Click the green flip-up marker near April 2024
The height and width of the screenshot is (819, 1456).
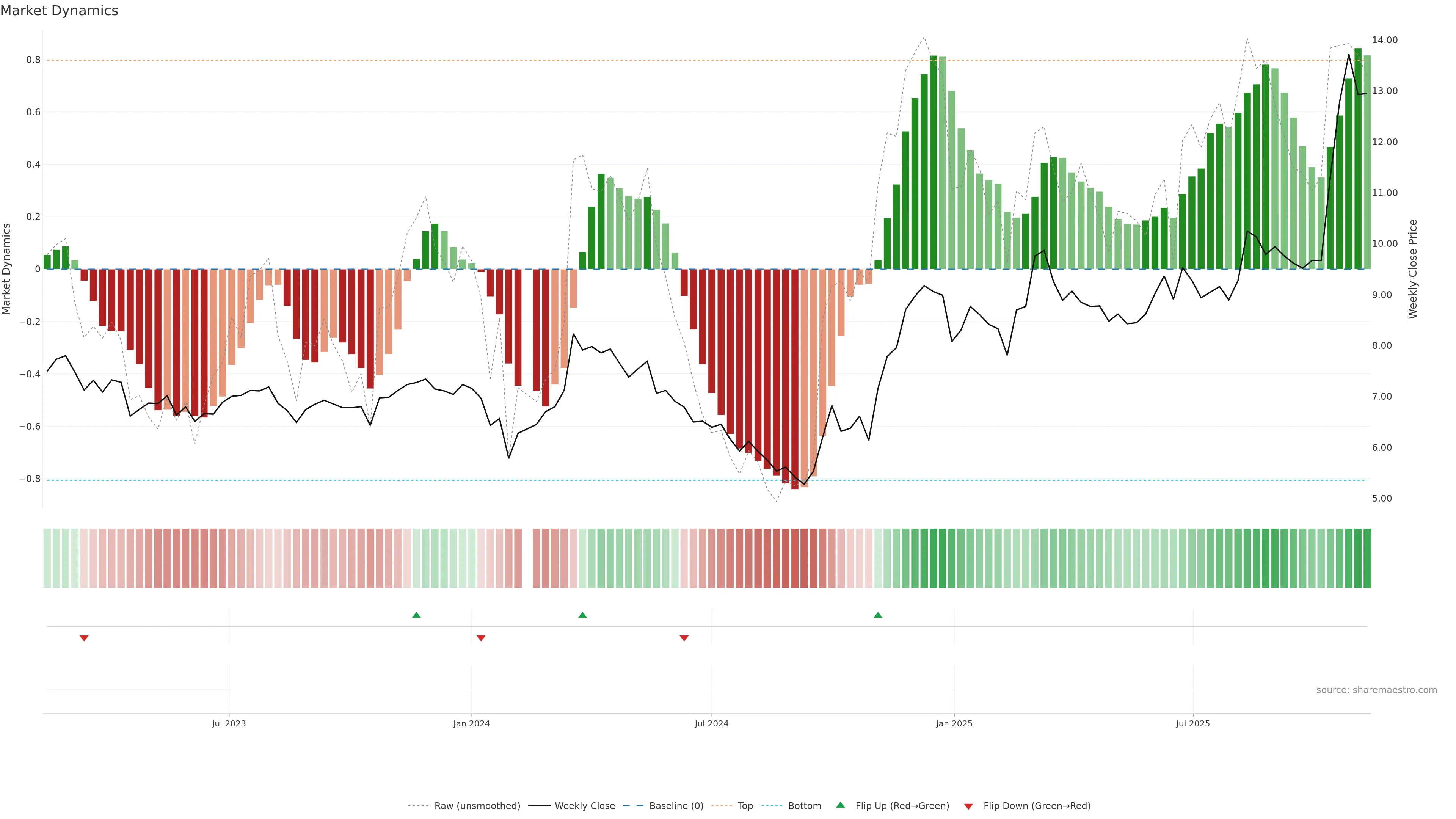[583, 615]
